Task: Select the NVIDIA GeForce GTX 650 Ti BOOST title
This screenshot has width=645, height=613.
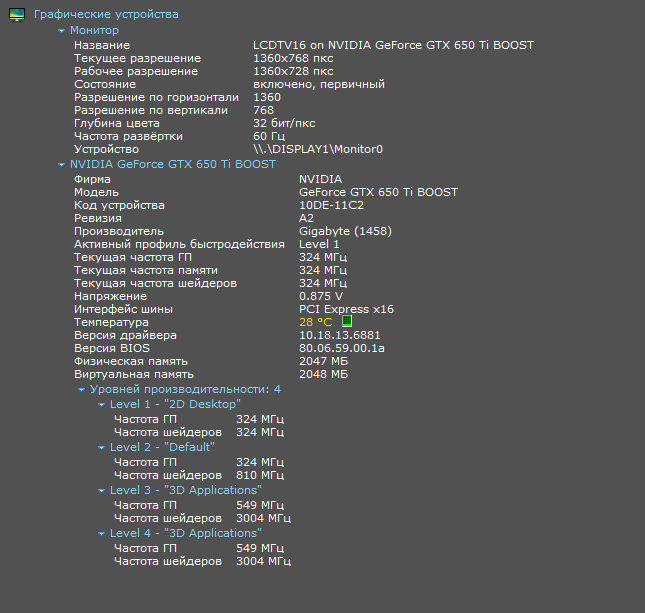Action: coord(172,164)
